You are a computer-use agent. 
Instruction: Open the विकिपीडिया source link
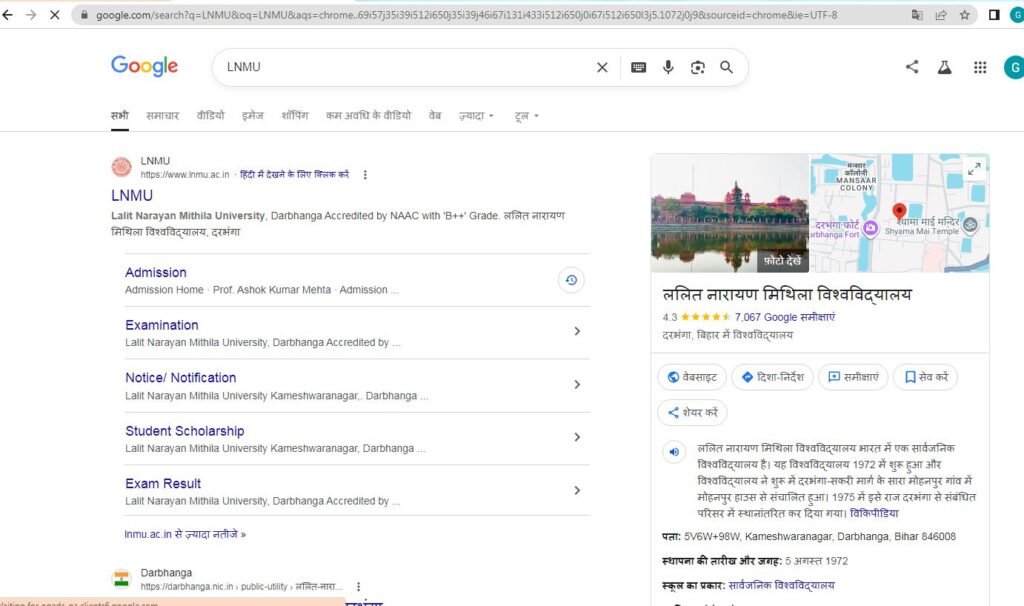pyautogui.click(x=874, y=513)
